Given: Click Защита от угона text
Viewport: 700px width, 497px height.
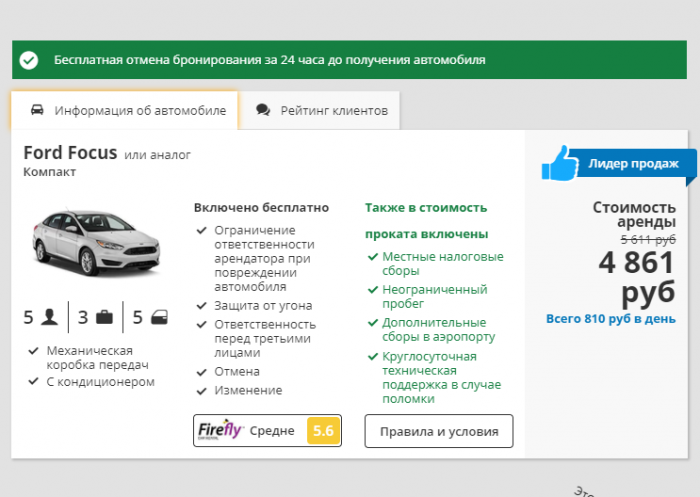Looking at the screenshot, I should (263, 306).
